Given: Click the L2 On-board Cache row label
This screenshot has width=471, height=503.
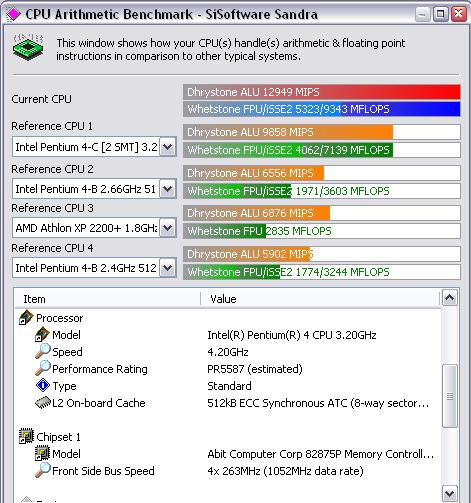Looking at the screenshot, I should point(99,403).
